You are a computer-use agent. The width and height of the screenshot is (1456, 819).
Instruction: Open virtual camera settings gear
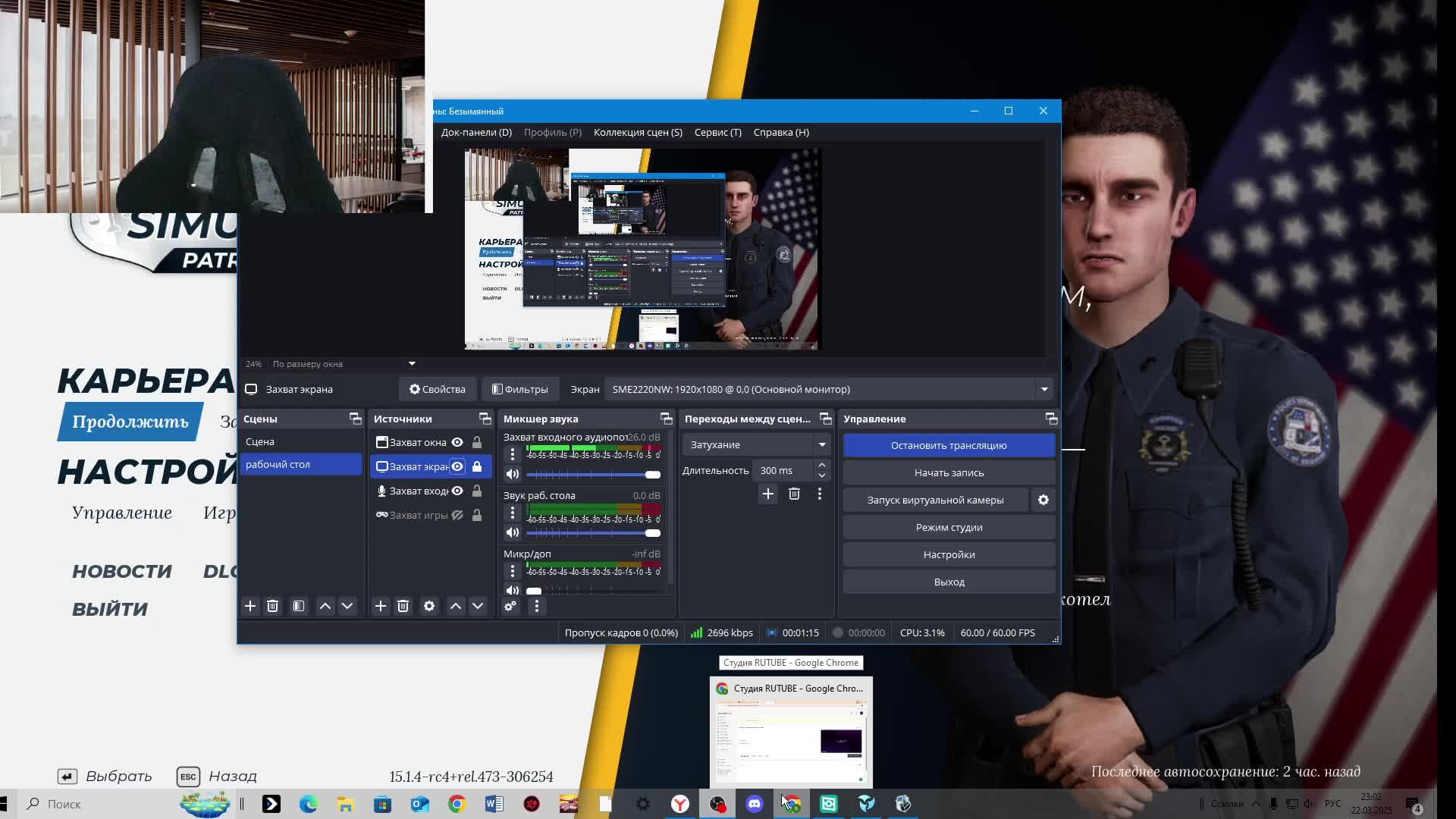pos(1043,500)
